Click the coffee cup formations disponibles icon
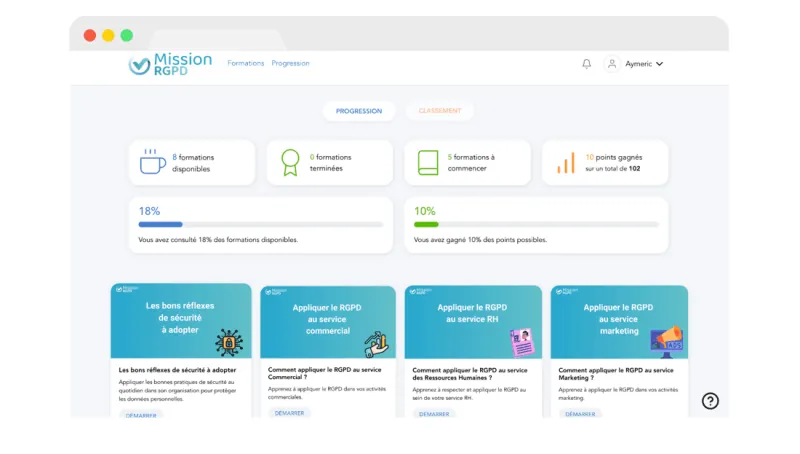 [x=153, y=162]
